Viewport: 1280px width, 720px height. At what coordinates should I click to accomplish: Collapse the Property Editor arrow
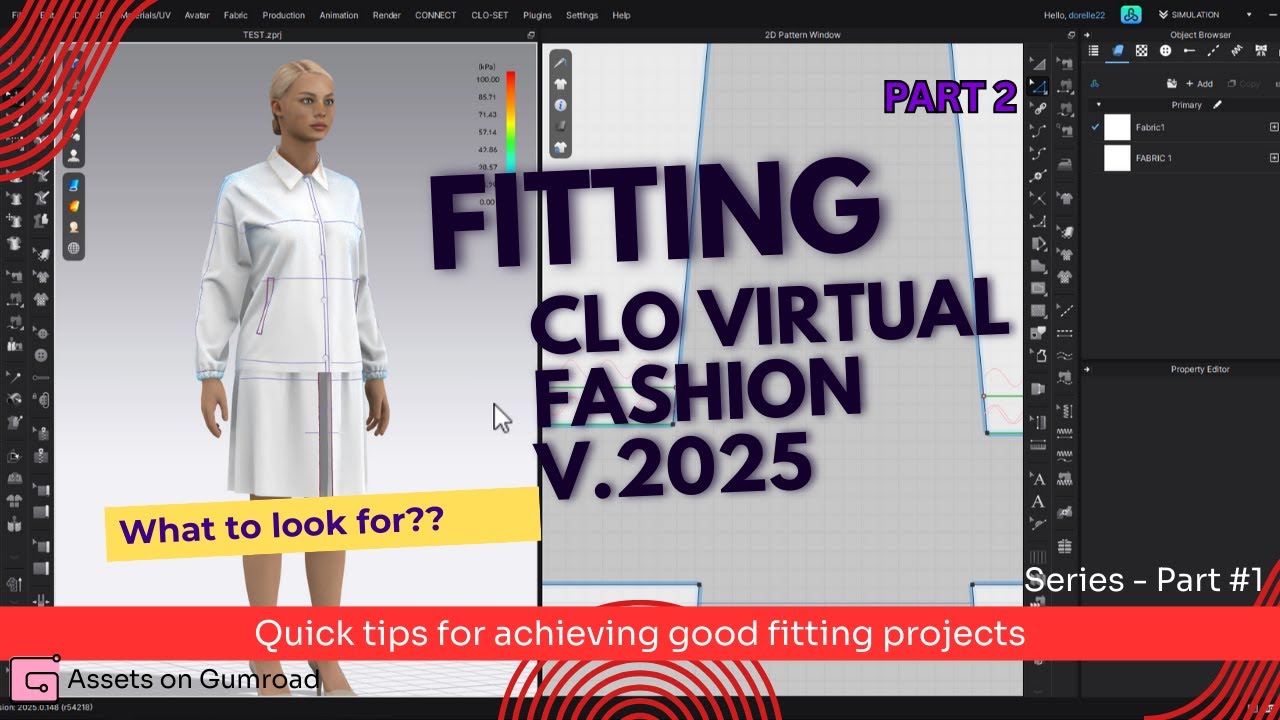click(x=1087, y=369)
